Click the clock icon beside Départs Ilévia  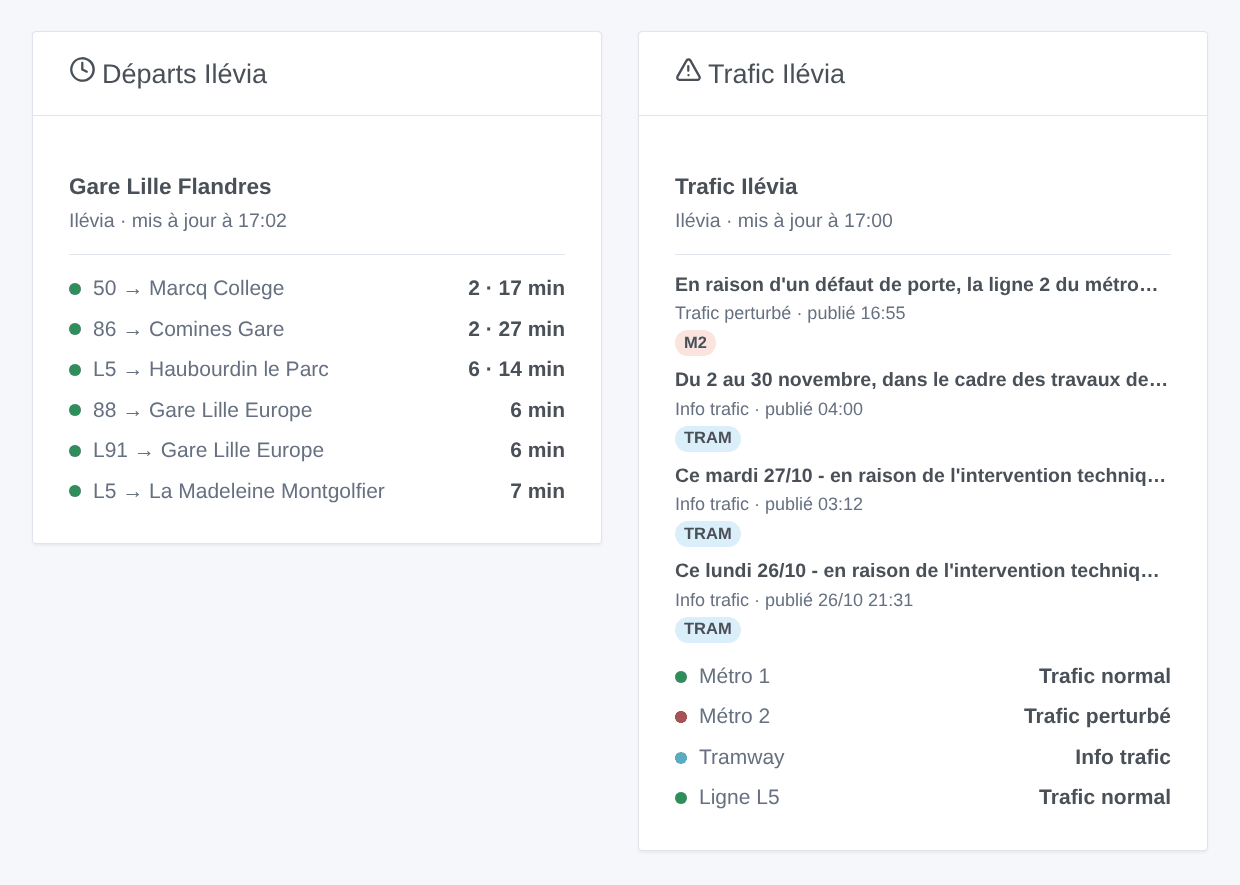82,70
